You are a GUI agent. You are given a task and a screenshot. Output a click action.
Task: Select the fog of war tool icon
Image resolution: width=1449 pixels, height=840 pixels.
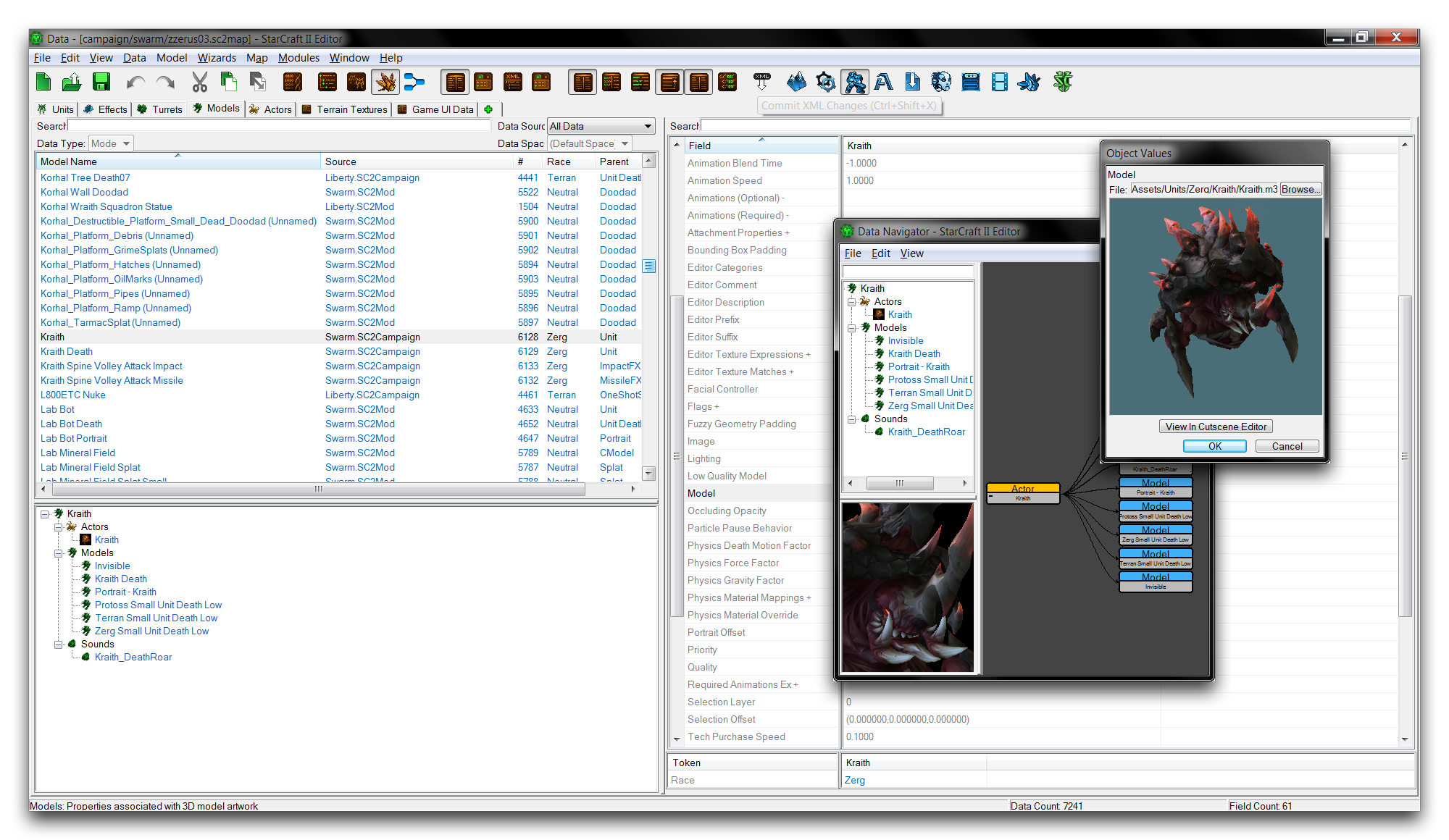point(795,83)
